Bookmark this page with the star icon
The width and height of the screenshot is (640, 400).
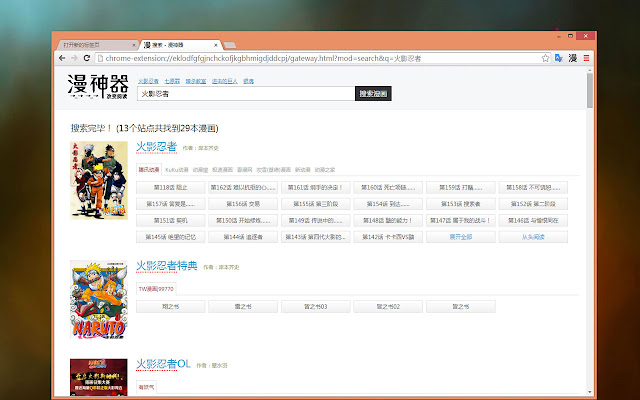(x=545, y=58)
